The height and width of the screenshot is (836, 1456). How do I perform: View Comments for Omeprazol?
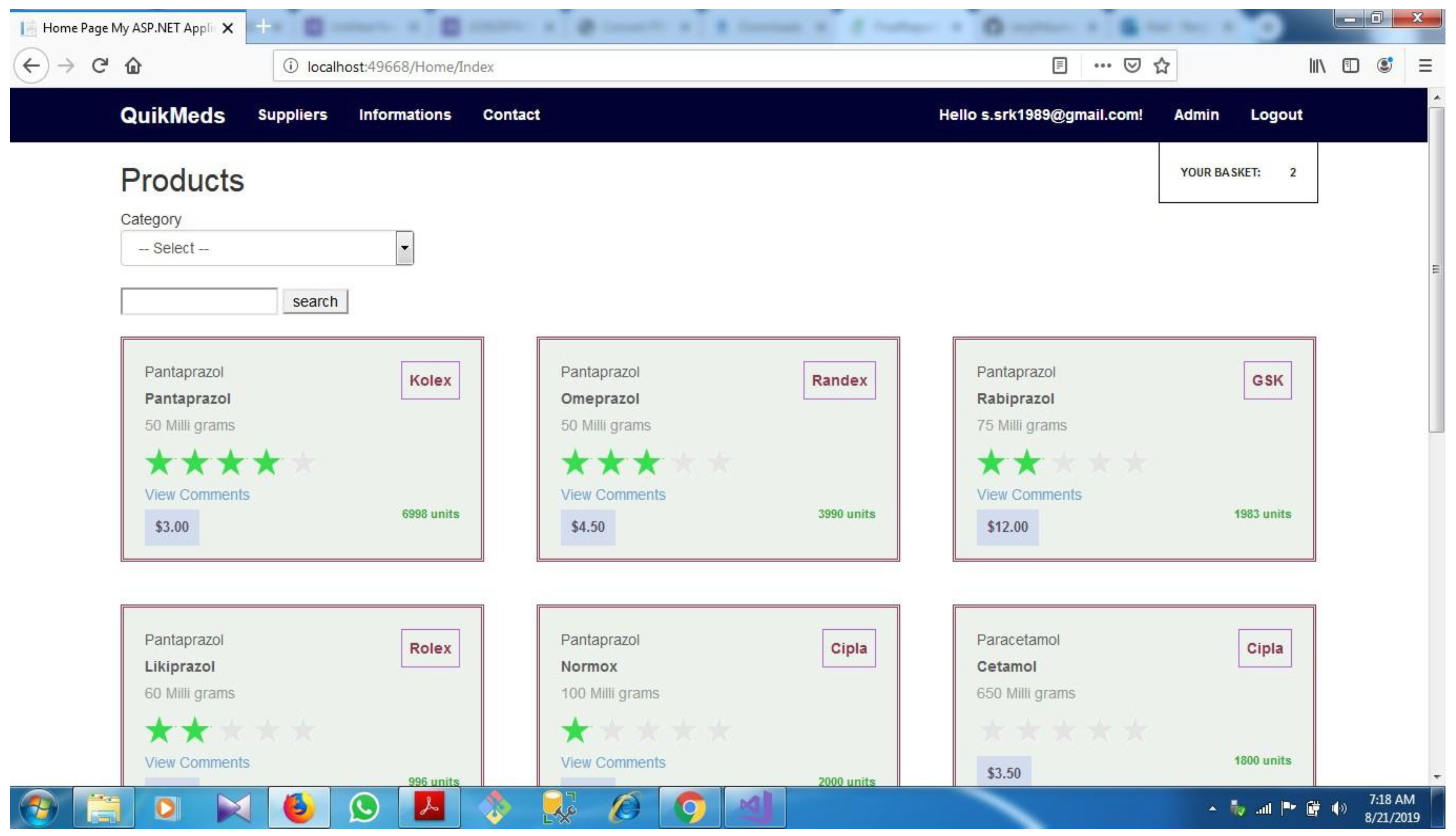coord(613,494)
